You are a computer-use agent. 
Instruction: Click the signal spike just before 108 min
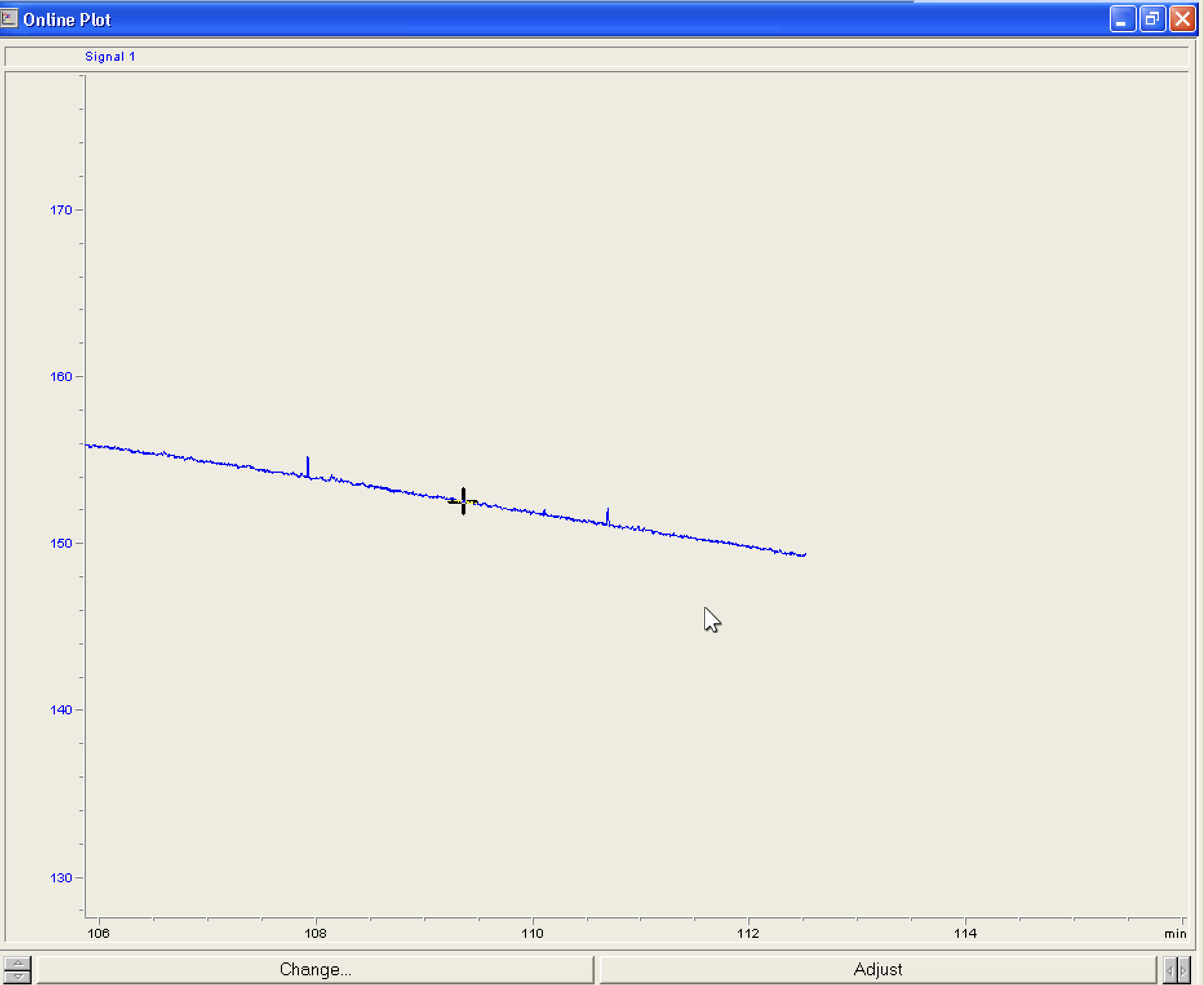pos(308,466)
